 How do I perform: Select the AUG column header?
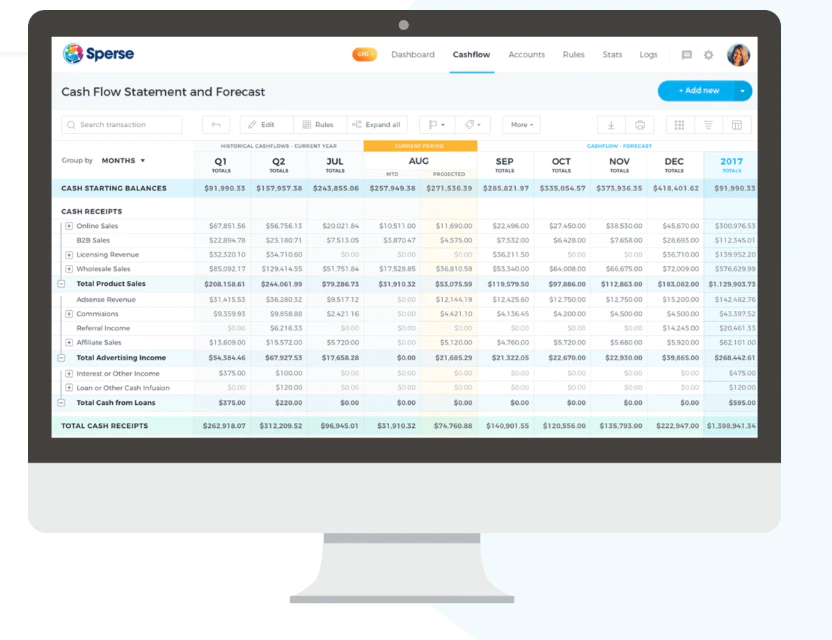[x=419, y=161]
